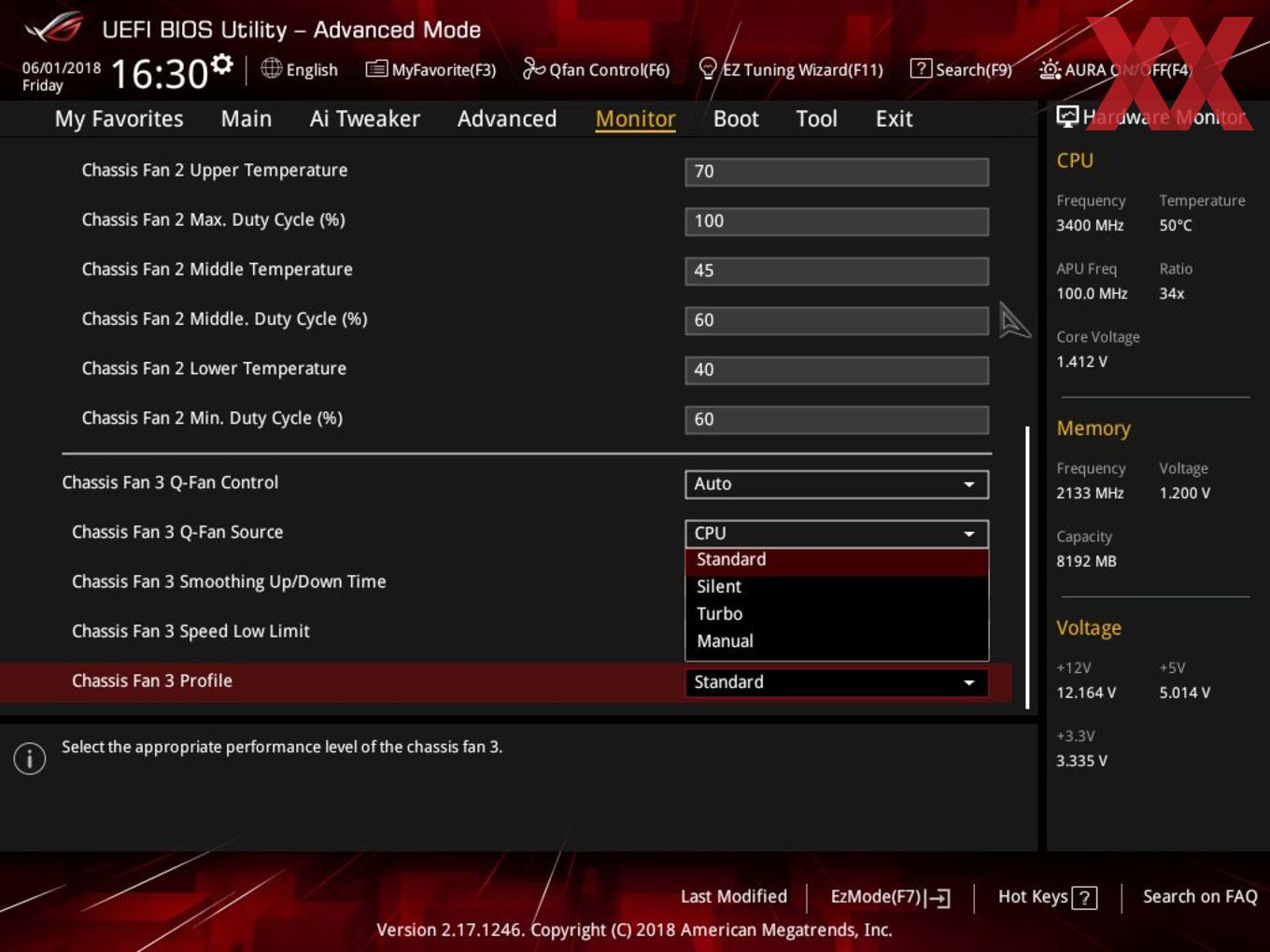Screen dimensions: 1270x952
Task: Open the Hot Keys help
Action: [1047, 897]
